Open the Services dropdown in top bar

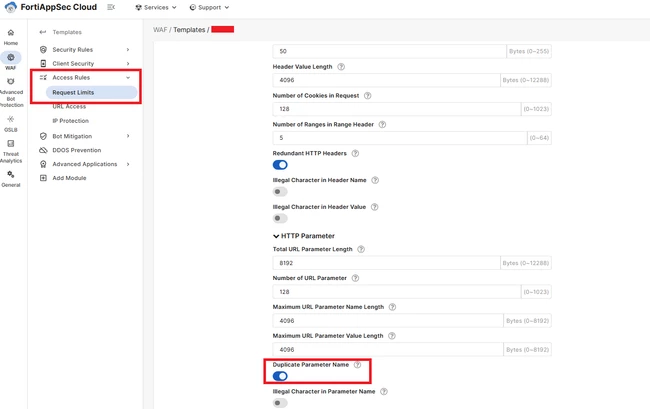(x=156, y=7)
